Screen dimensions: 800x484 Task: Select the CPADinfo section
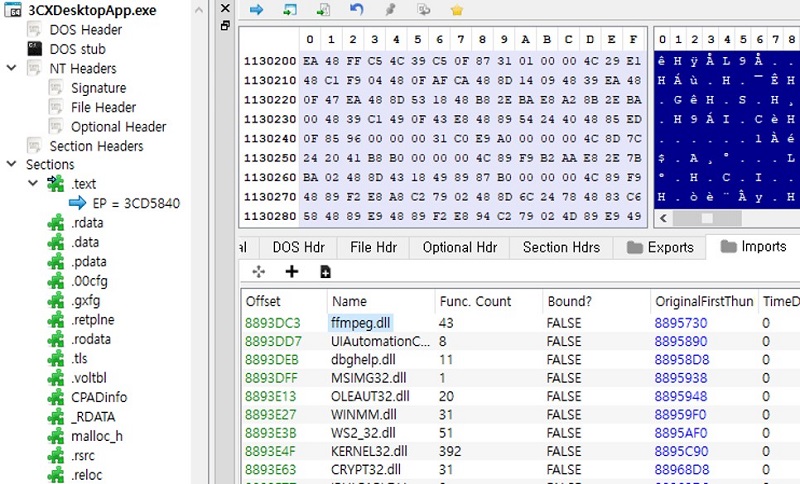tap(99, 397)
